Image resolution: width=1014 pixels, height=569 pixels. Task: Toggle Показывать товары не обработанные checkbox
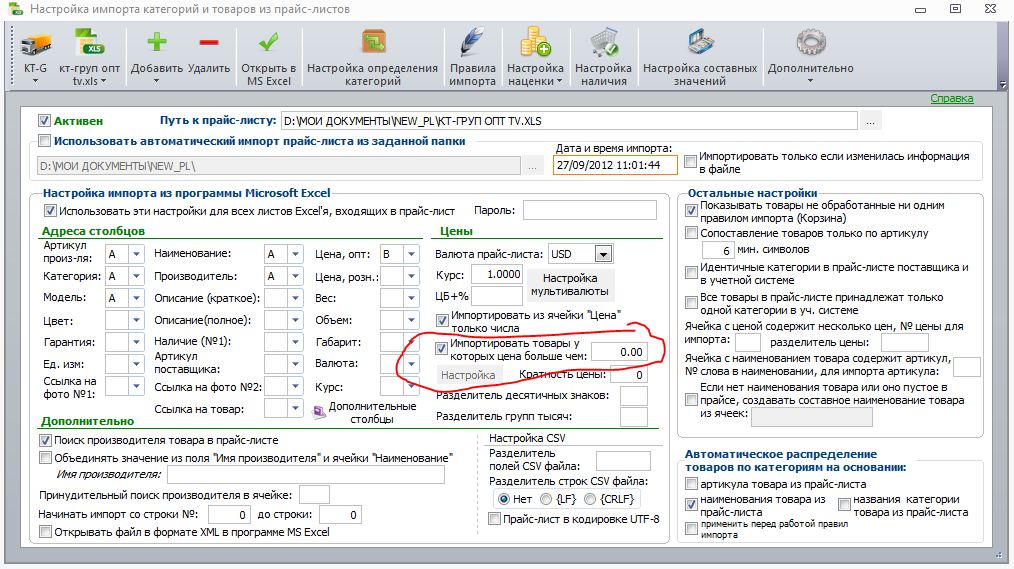tap(691, 210)
